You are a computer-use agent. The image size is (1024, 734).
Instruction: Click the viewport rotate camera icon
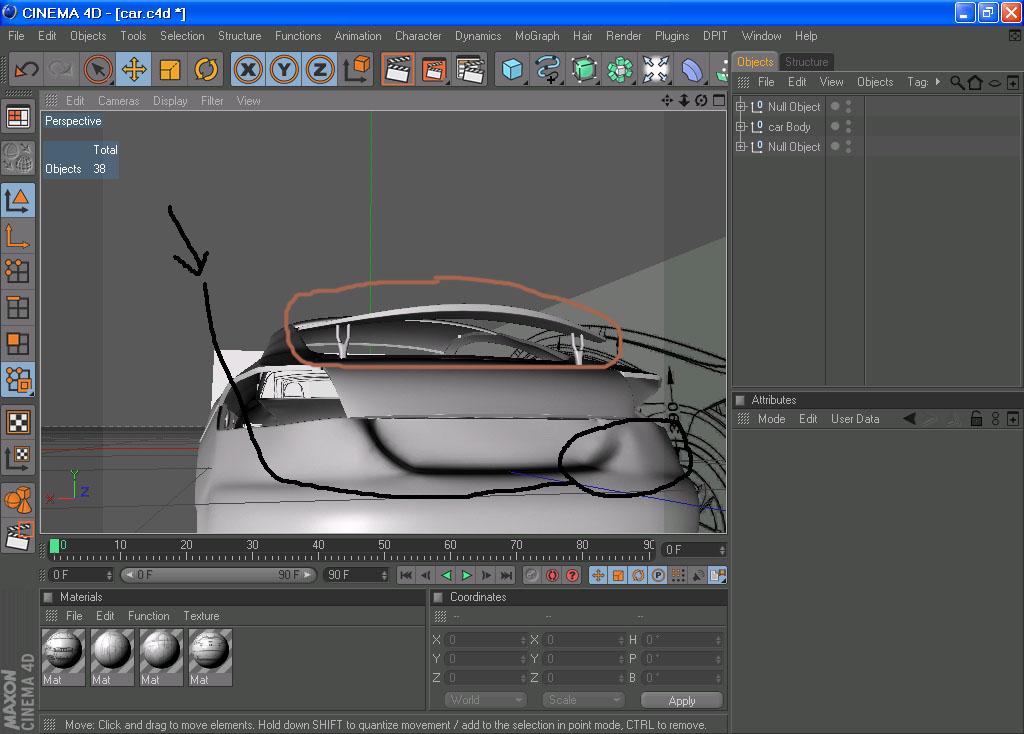click(701, 101)
